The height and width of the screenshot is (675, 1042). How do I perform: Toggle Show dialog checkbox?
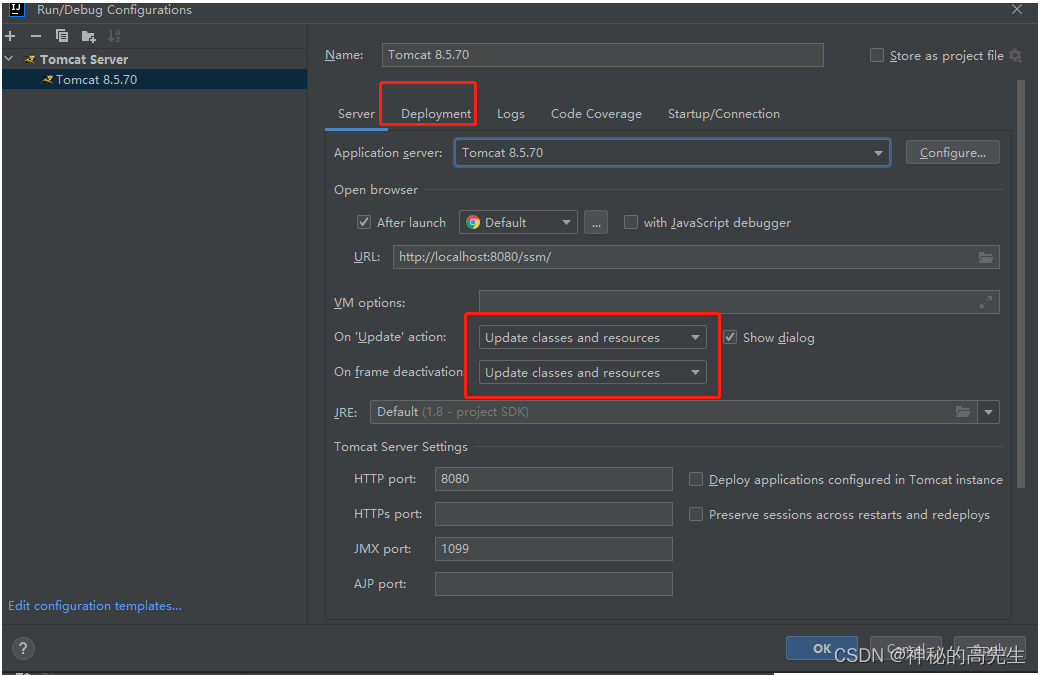click(730, 337)
